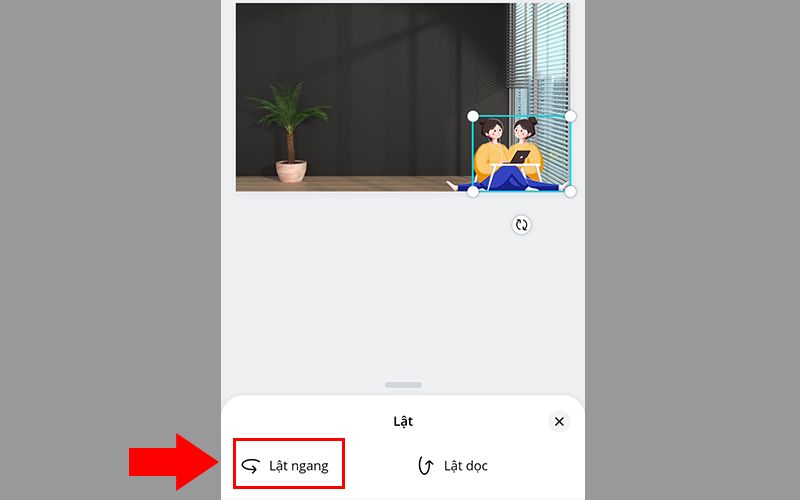
Task: Click the window blinds in the background photo
Action: (538, 56)
